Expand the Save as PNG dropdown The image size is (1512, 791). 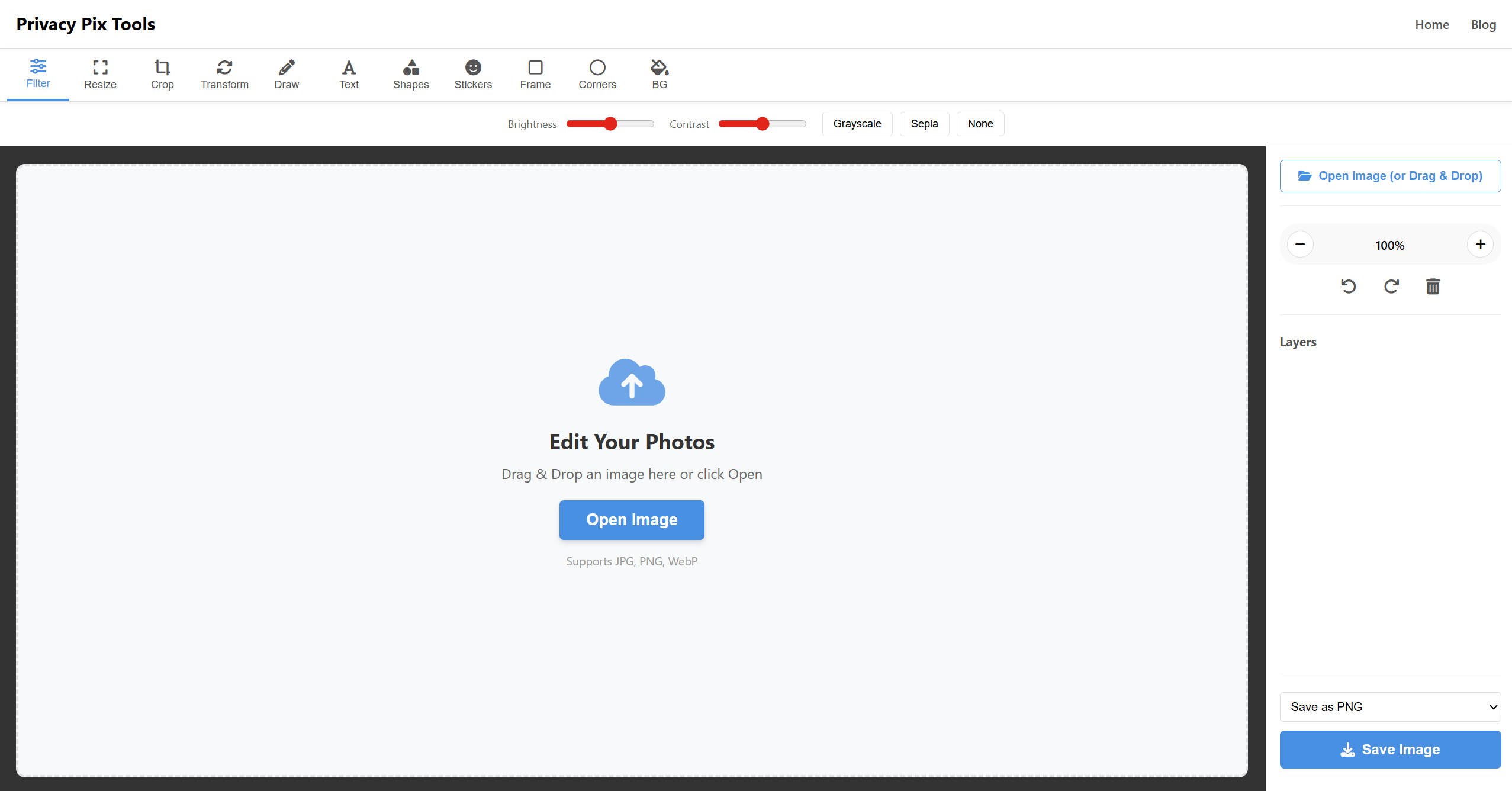[1389, 706]
